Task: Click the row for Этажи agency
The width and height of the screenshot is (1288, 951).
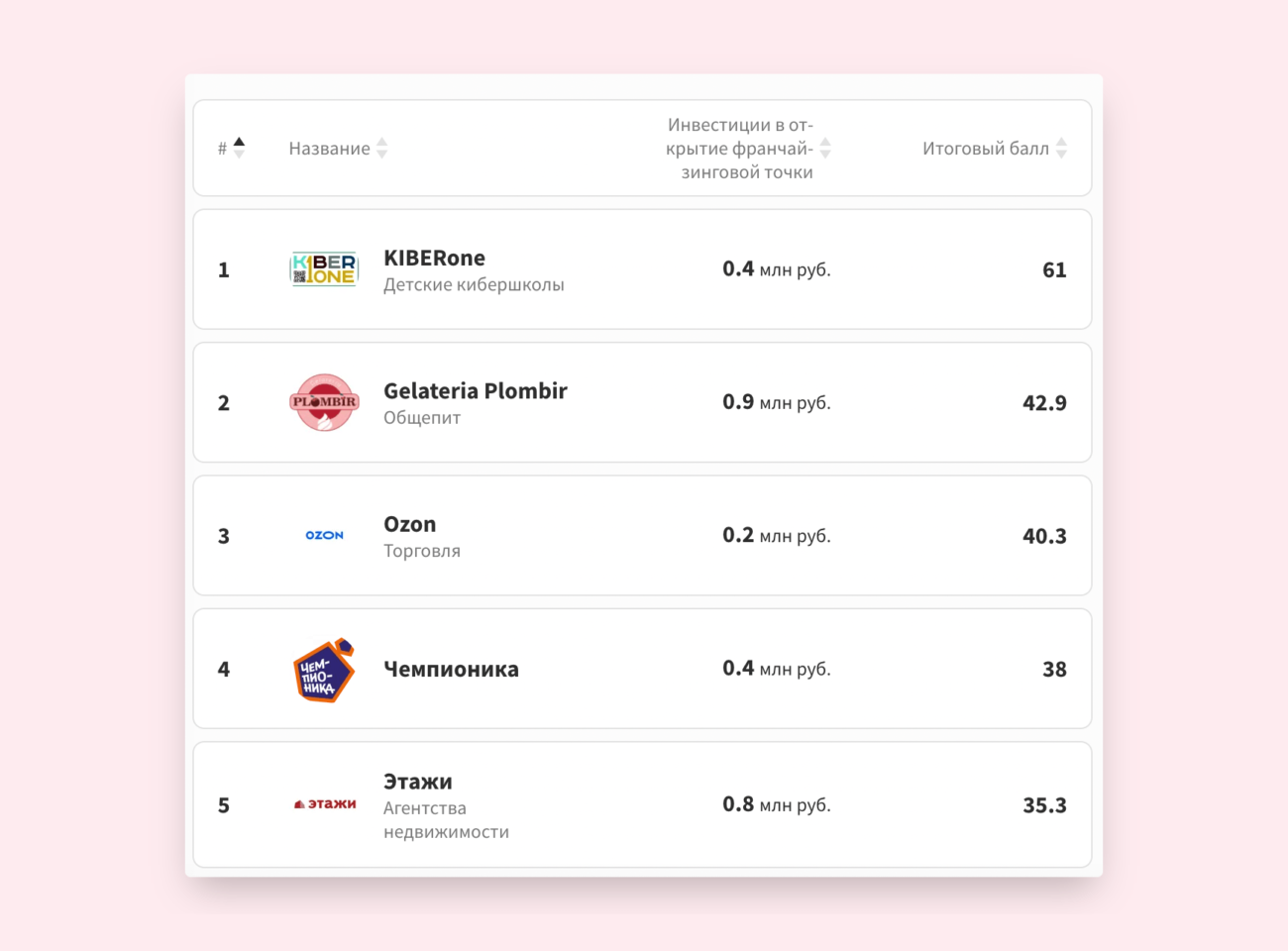Action: click(x=642, y=804)
